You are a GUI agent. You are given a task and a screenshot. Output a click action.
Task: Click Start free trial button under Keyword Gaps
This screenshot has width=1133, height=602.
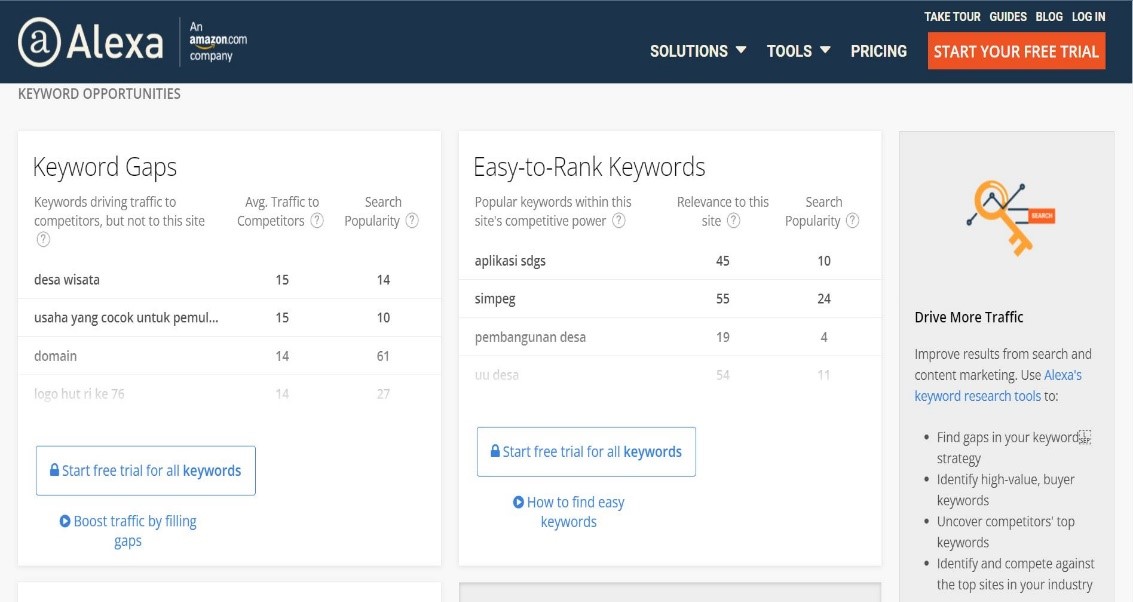(146, 470)
